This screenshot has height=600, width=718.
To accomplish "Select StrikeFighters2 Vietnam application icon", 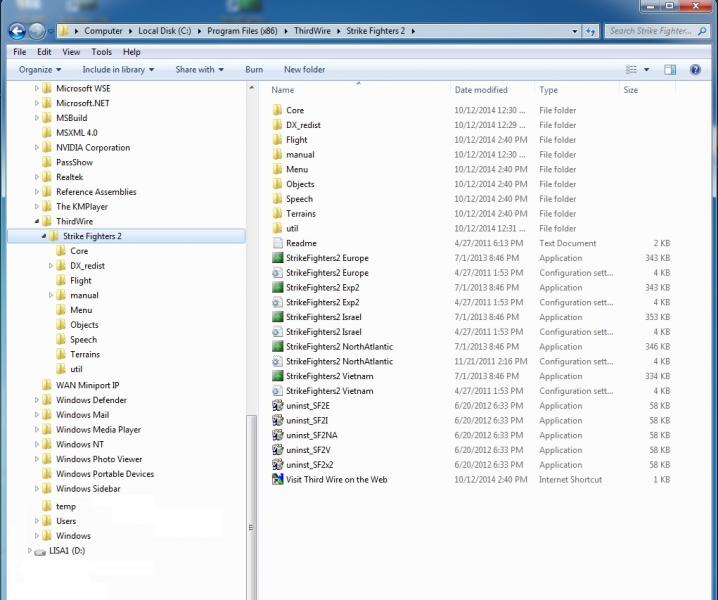I will (277, 376).
